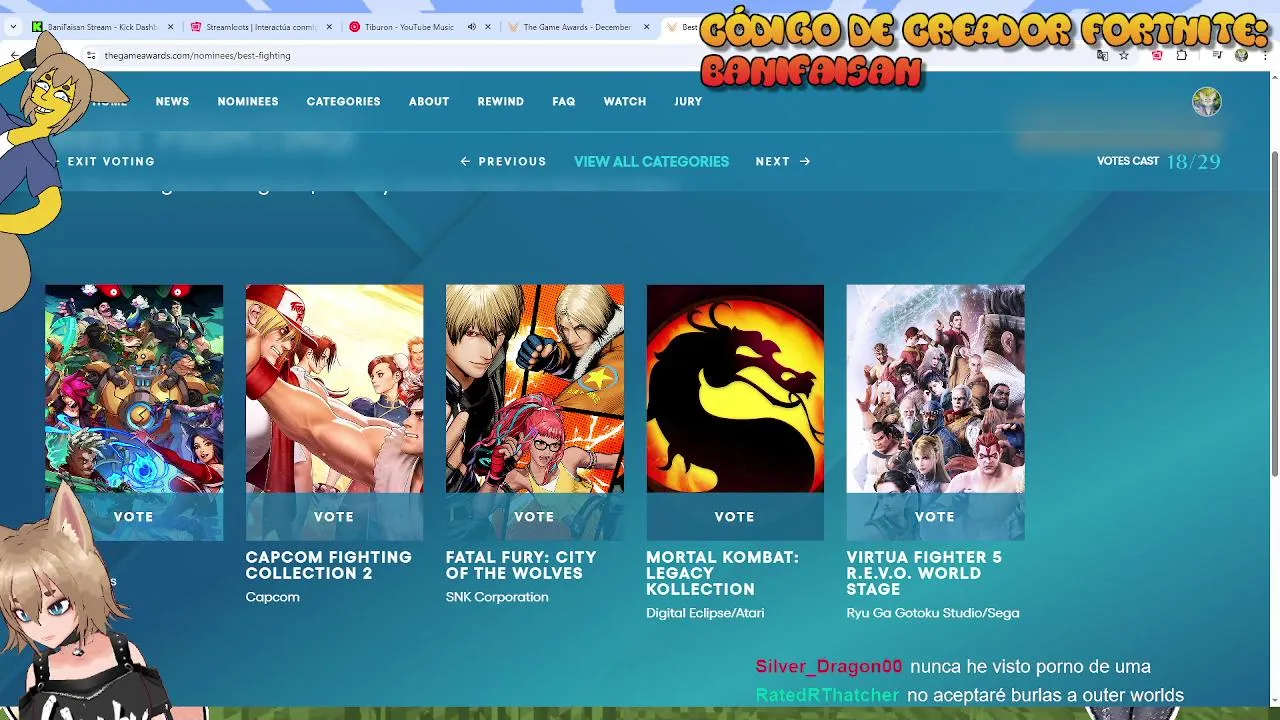Vote for Mortal Kombat: Legacy Kollection

(x=735, y=517)
